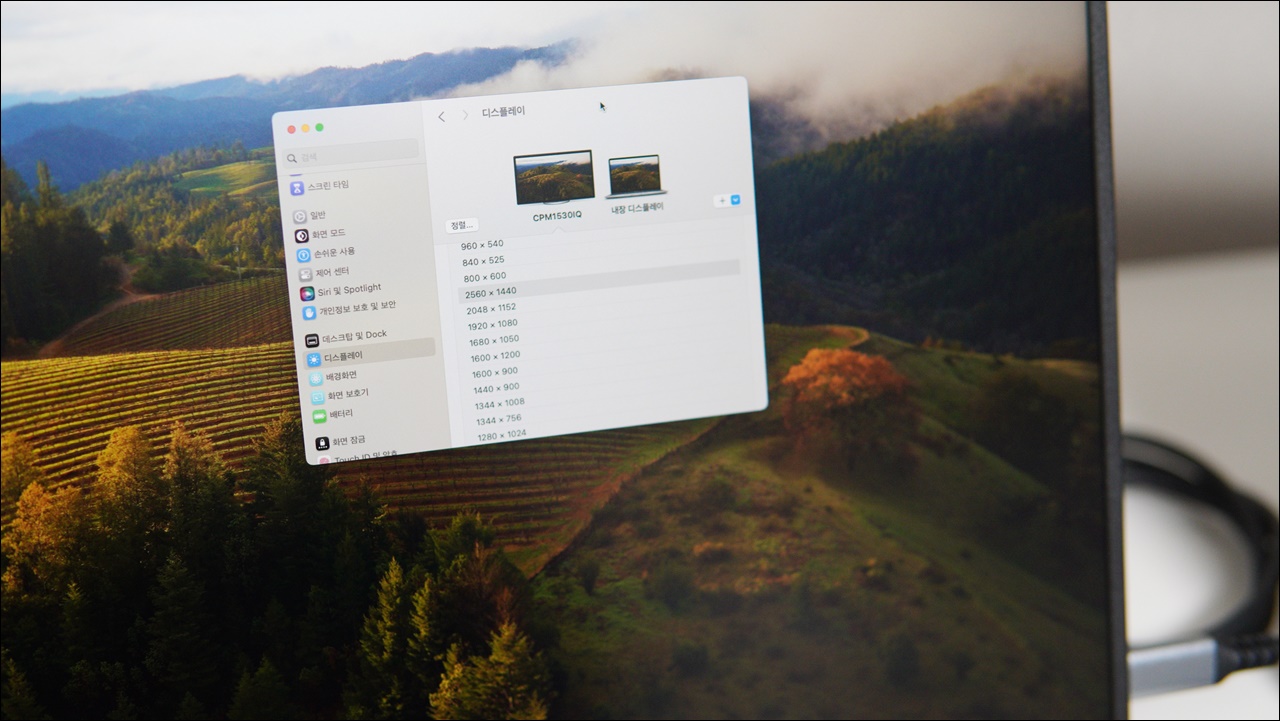Select the 배경화면 (Wallpaper) sidebar item
This screenshot has height=721, width=1280.
coord(316,378)
